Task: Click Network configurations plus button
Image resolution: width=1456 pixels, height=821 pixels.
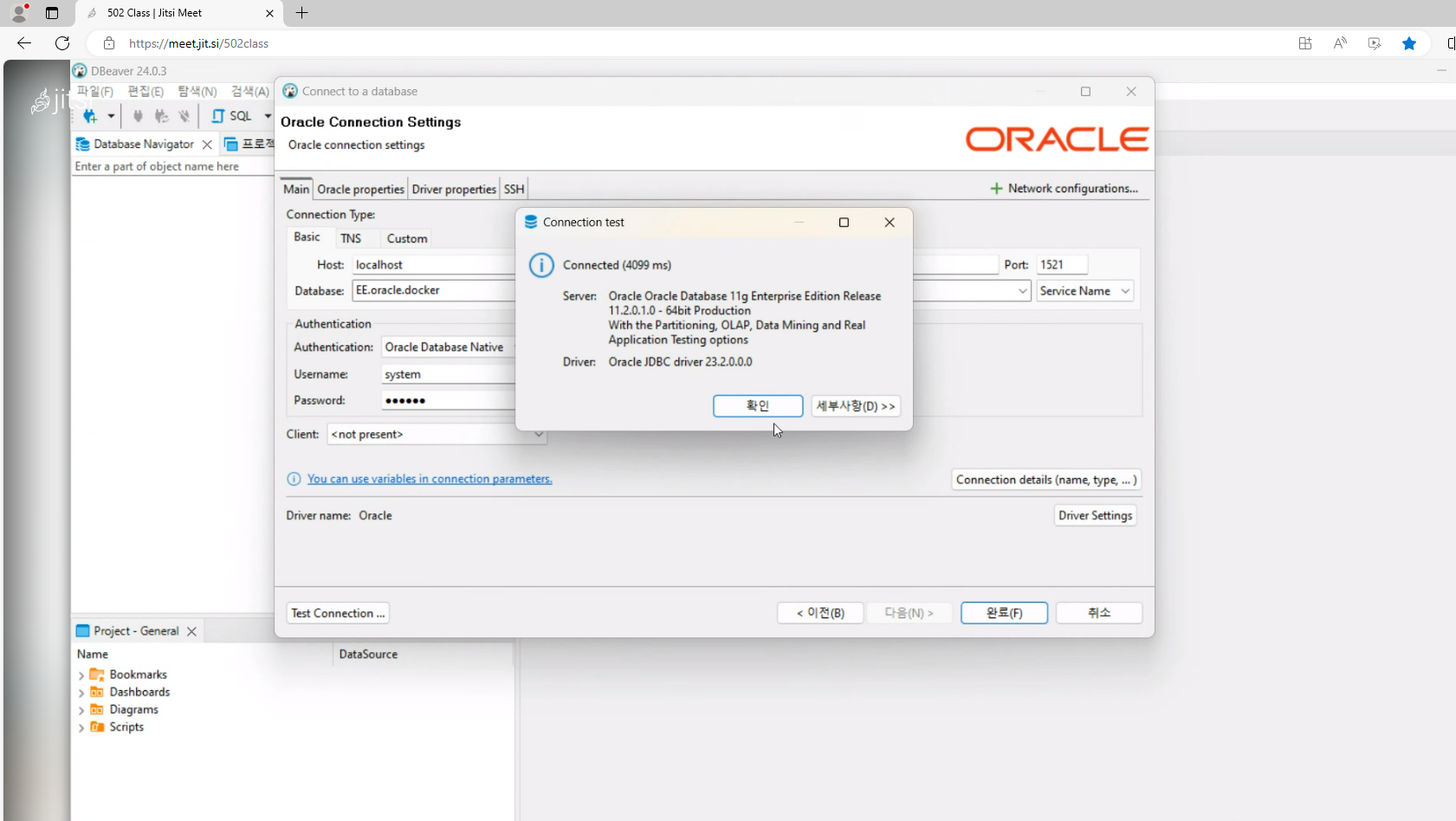Action: (x=1064, y=188)
